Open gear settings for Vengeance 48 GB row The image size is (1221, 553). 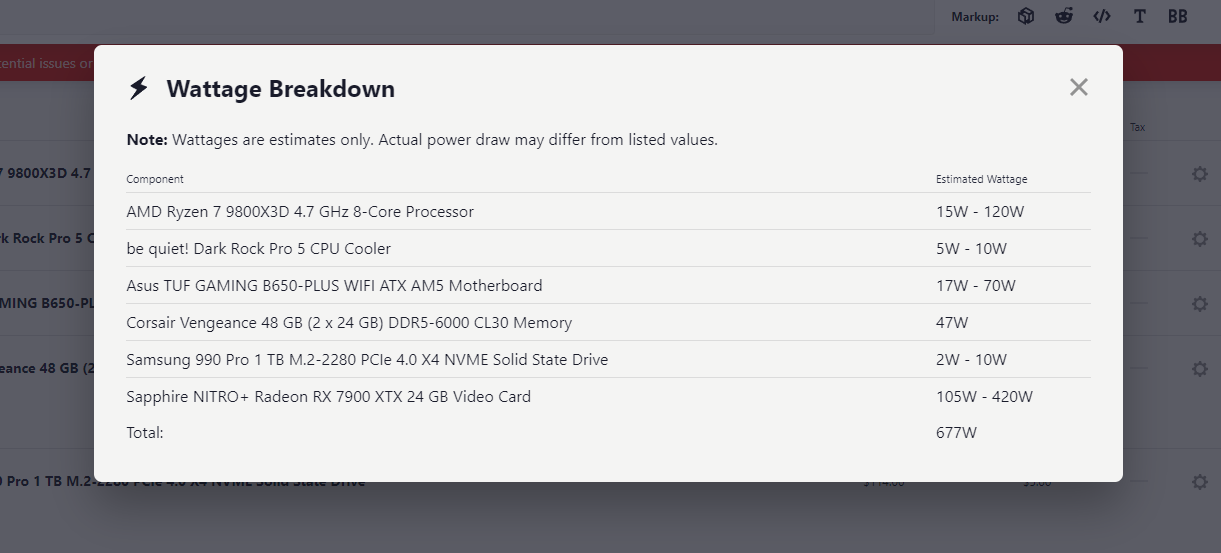[x=1200, y=369]
